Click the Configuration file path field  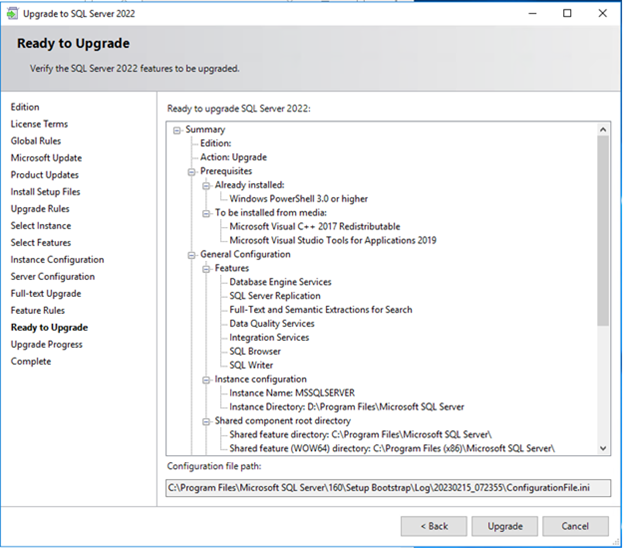[x=388, y=488]
